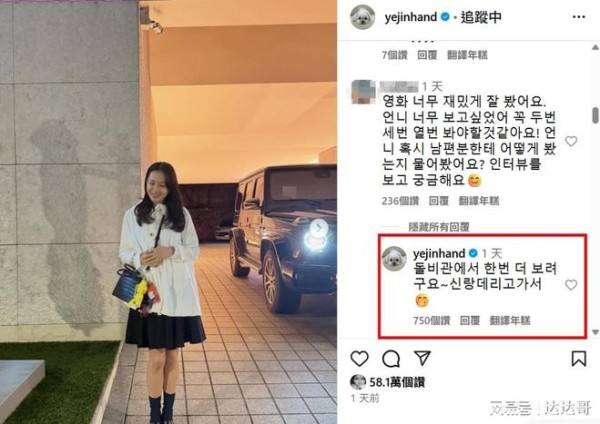
Task: Advance to next photo with carousel arrow
Action: pyautogui.click(x=318, y=228)
